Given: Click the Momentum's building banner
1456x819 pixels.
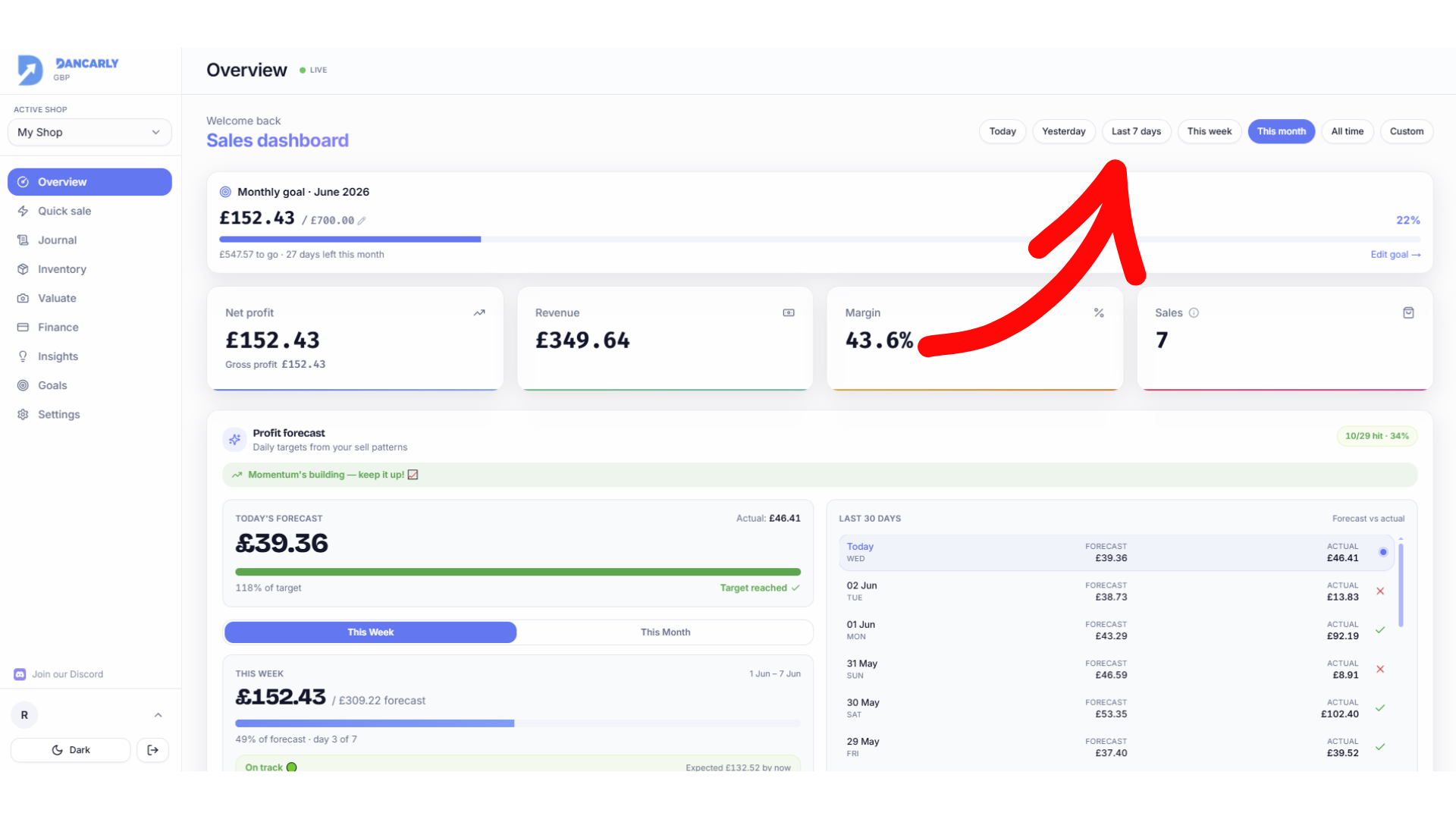Looking at the screenshot, I should pyautogui.click(x=820, y=475).
